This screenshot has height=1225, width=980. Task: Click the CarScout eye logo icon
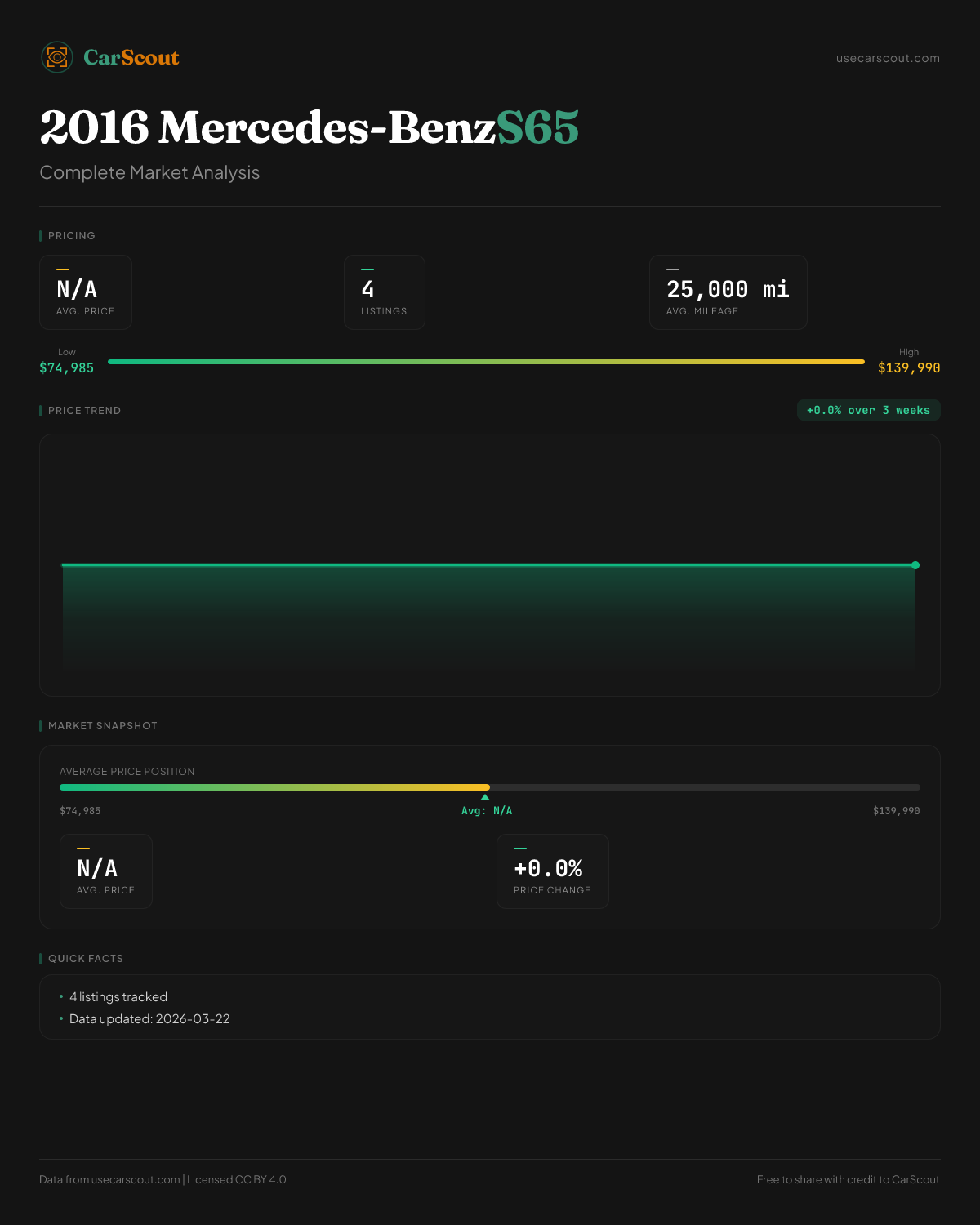57,57
